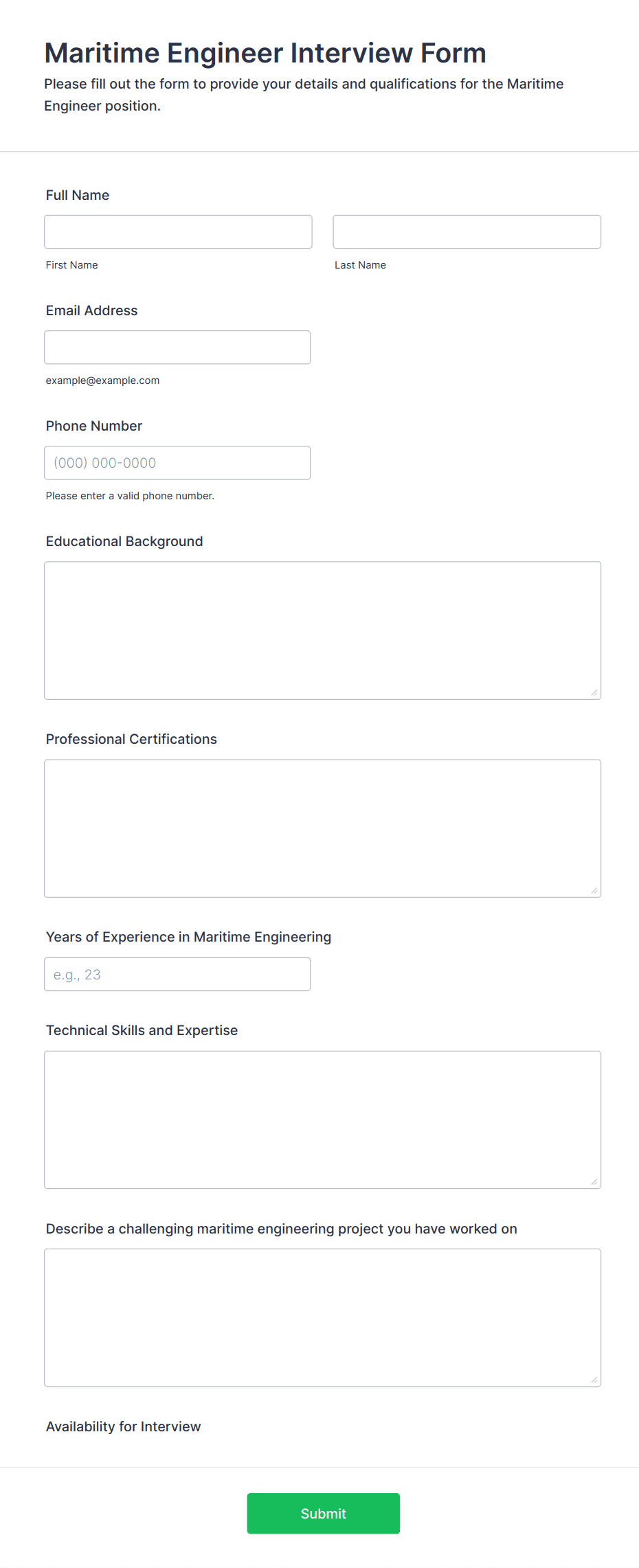Click the Availability for Interview label
This screenshot has width=639, height=1568.
click(x=124, y=1427)
